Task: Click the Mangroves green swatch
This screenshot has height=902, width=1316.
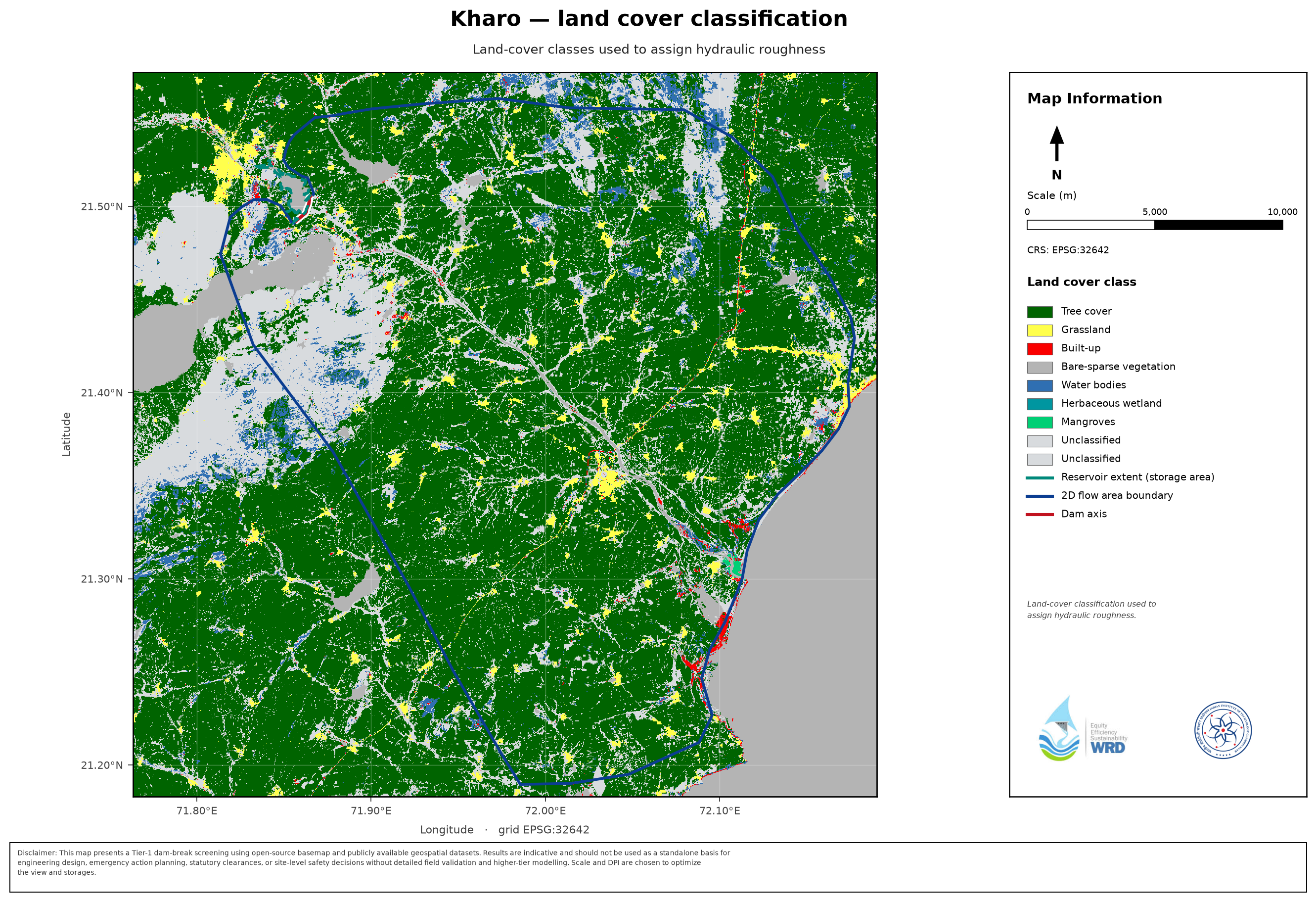Action: coord(1040,422)
